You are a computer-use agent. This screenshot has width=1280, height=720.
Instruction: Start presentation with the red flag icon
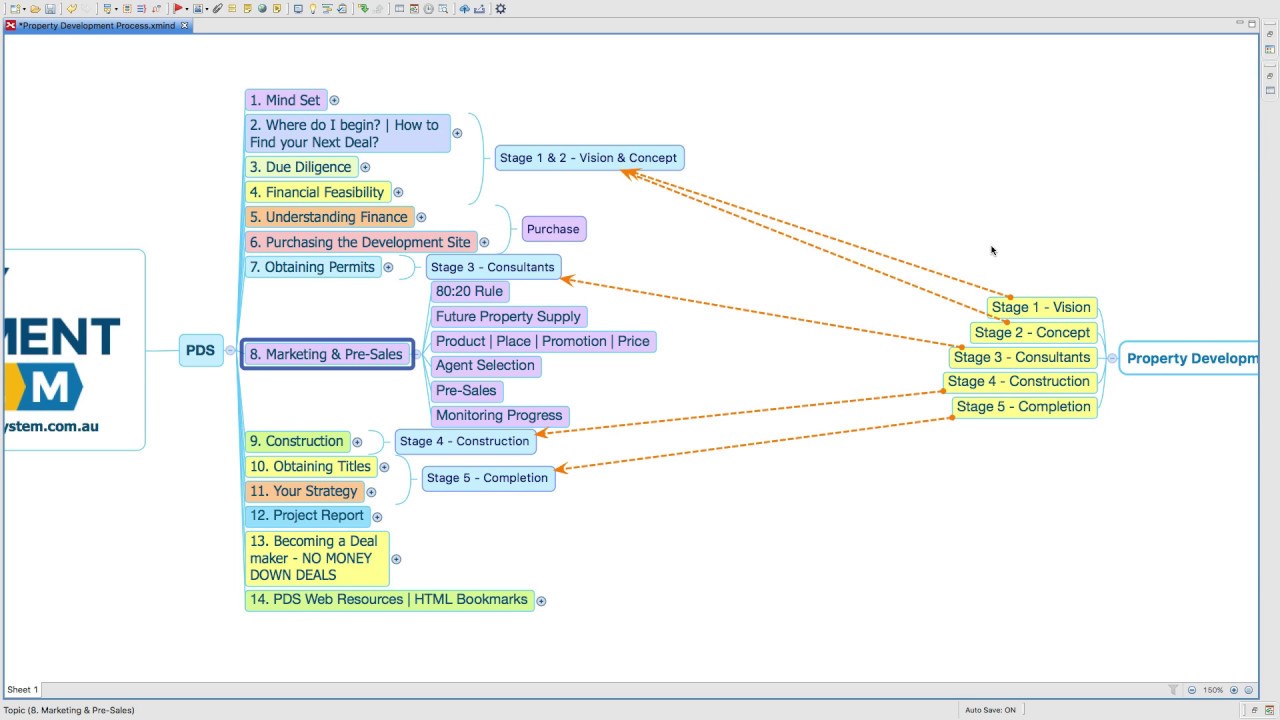coord(178,8)
